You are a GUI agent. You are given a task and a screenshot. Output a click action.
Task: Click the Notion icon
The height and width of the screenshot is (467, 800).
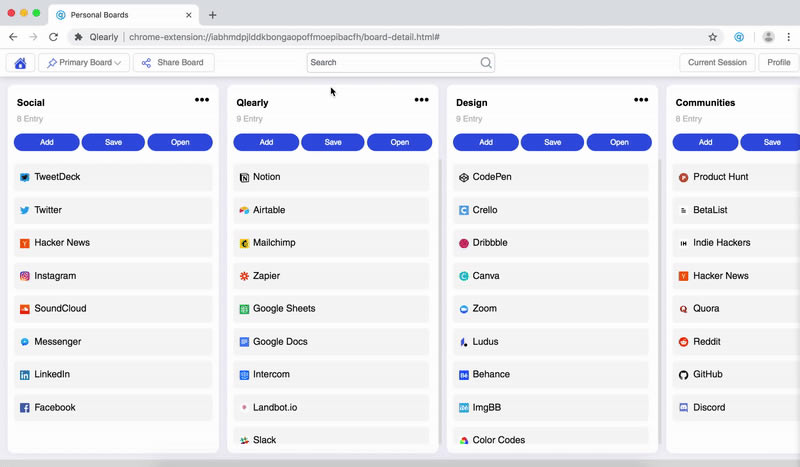click(x=244, y=177)
